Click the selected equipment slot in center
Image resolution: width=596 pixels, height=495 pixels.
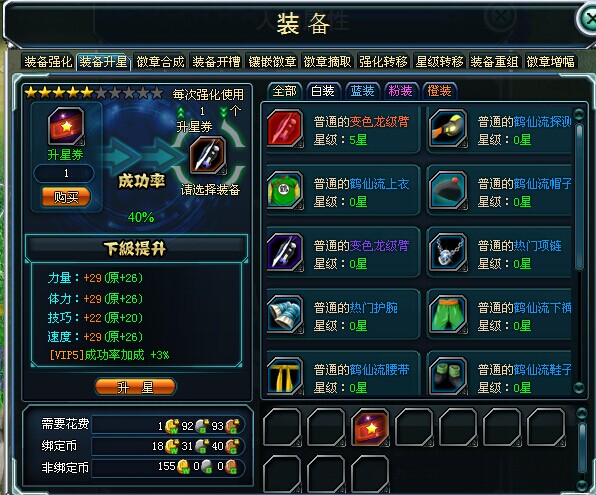click(208, 155)
